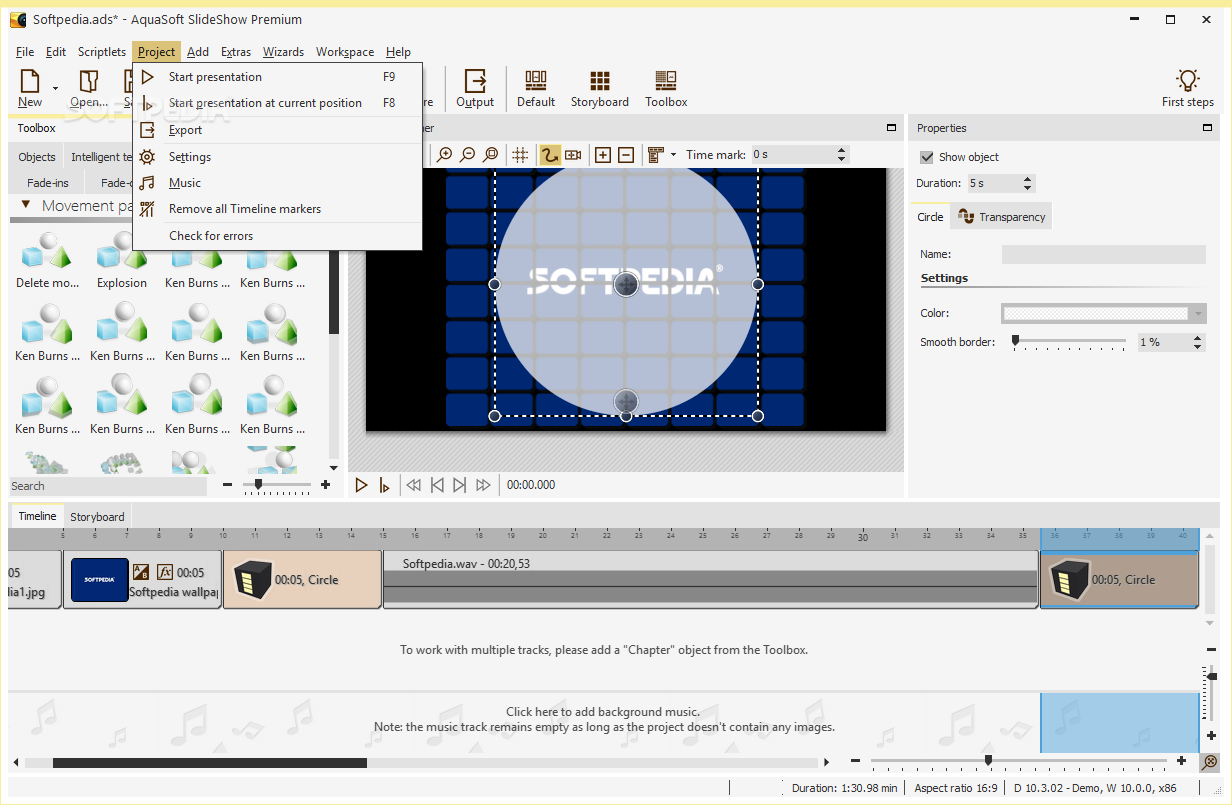This screenshot has width=1232, height=805.
Task: Click the plus square icon in designer toolbar
Action: pos(603,155)
